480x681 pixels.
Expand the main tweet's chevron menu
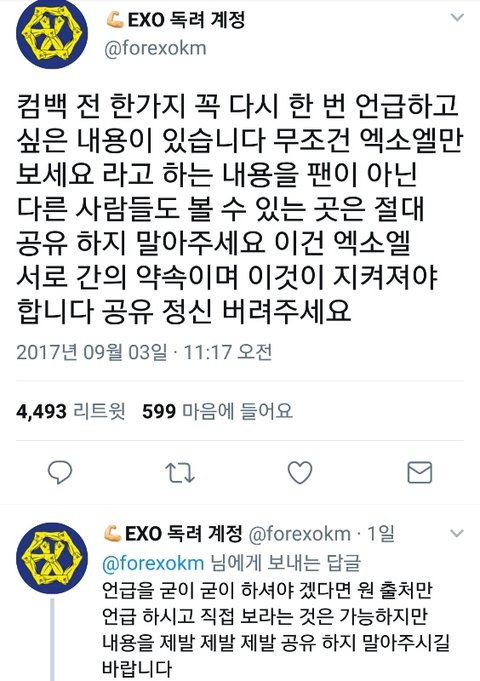point(457,17)
